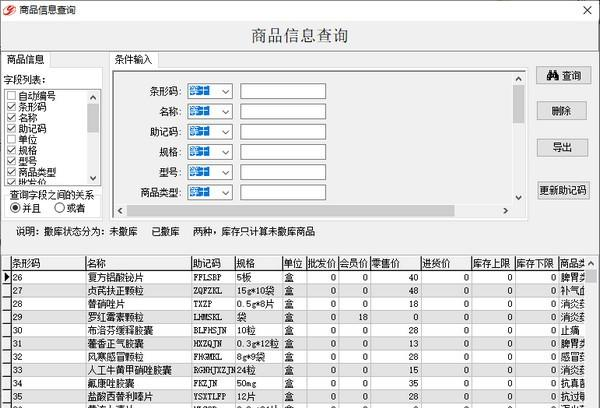Viewport: 600px width, 408px height.
Task: Uncheck the 名称 field checkbox
Action: (11, 117)
